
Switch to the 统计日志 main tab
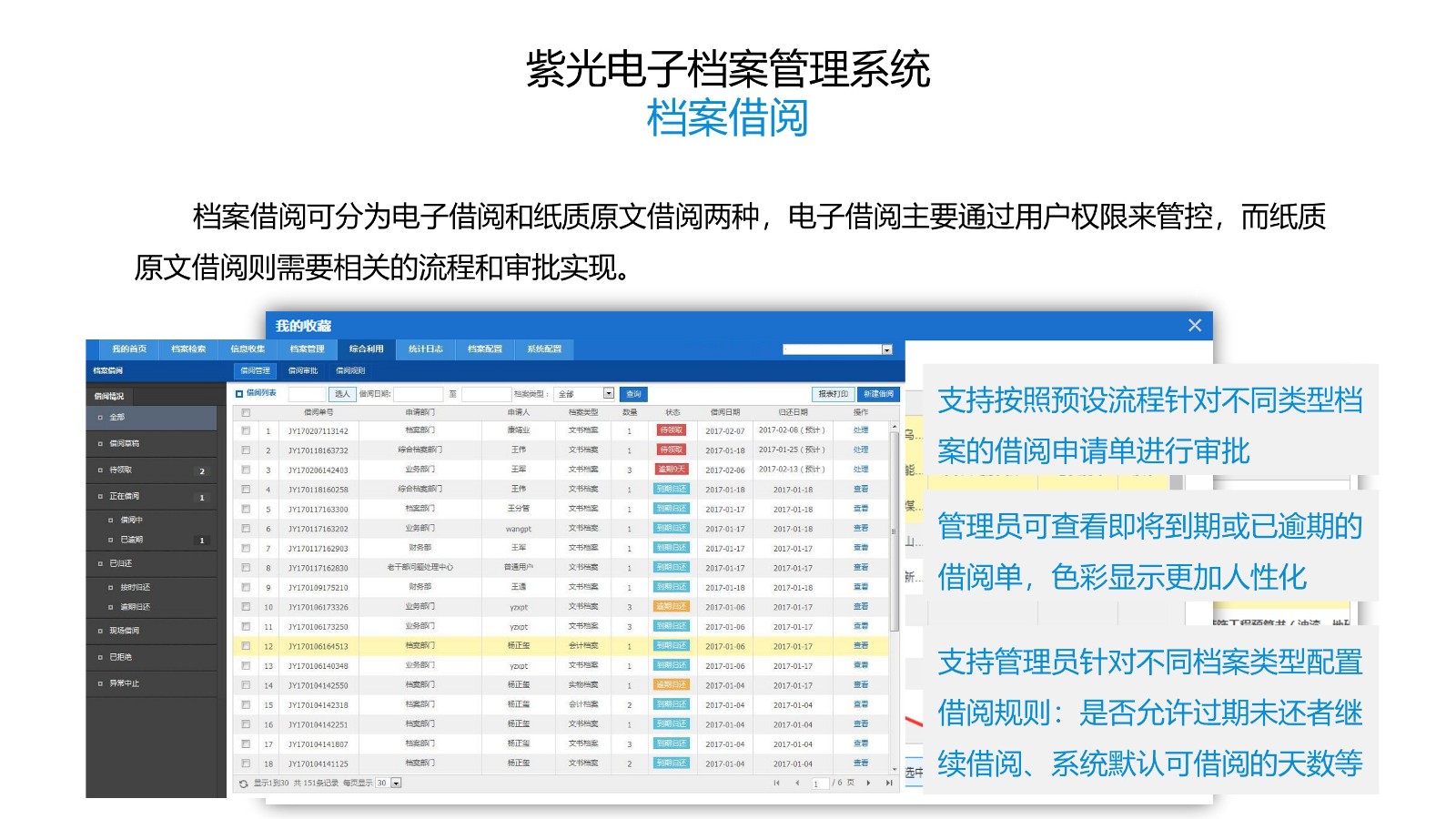click(x=425, y=349)
